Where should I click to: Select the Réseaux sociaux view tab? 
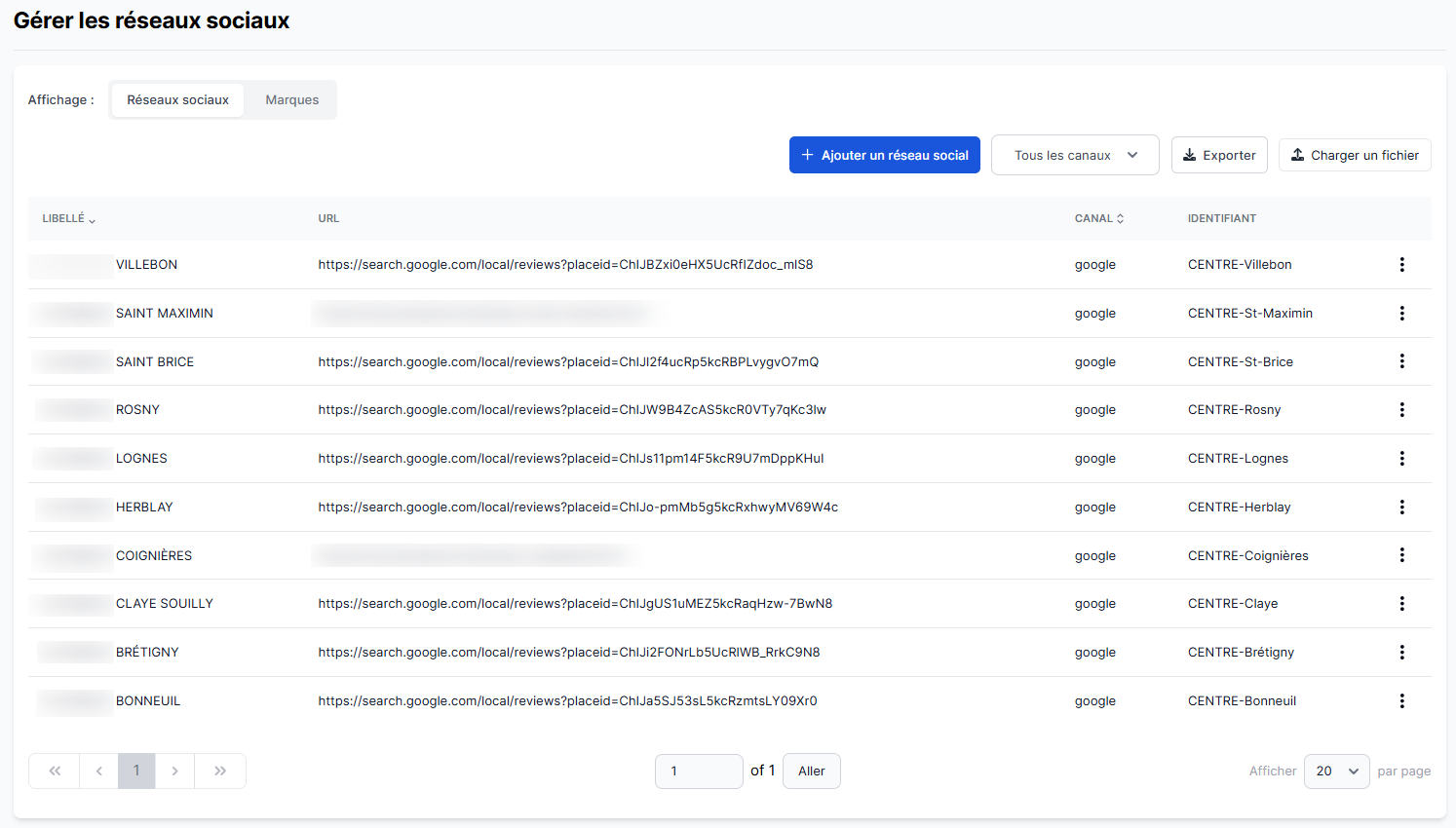[177, 100]
